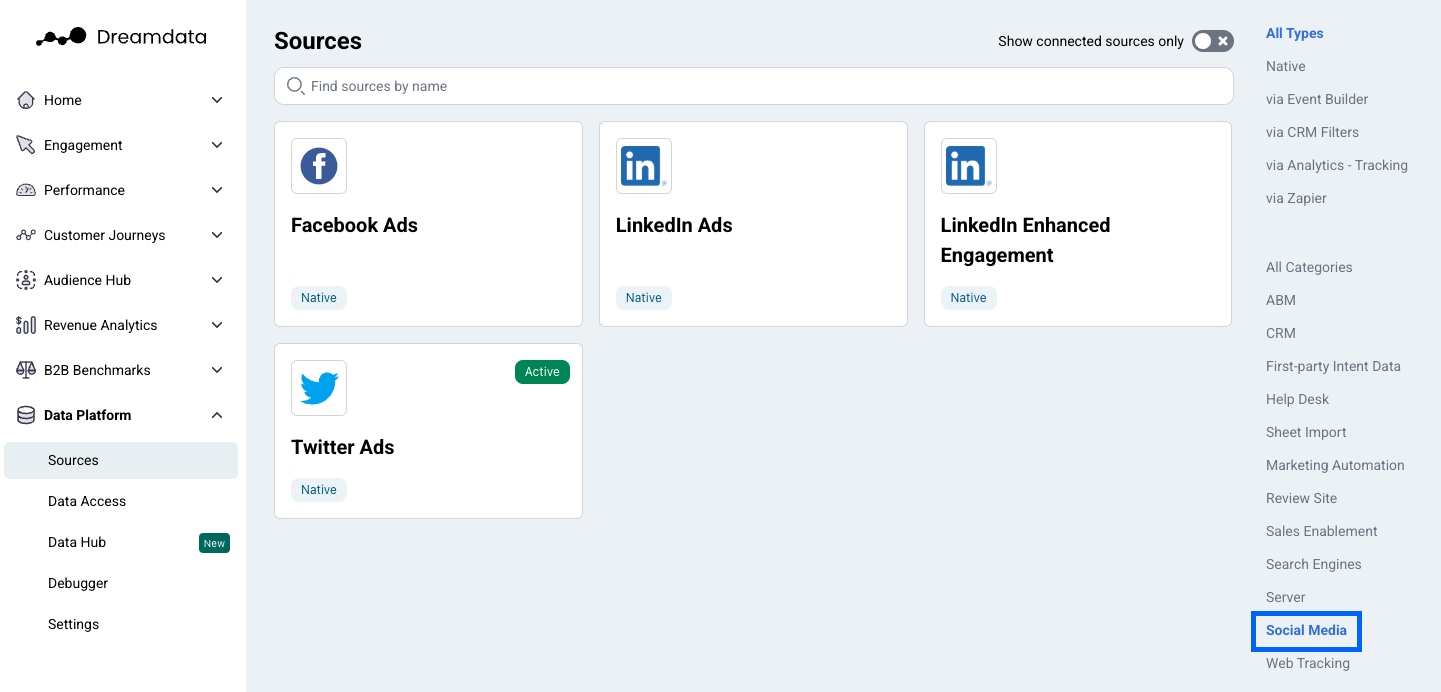Select the ABM category

[x=1280, y=300]
